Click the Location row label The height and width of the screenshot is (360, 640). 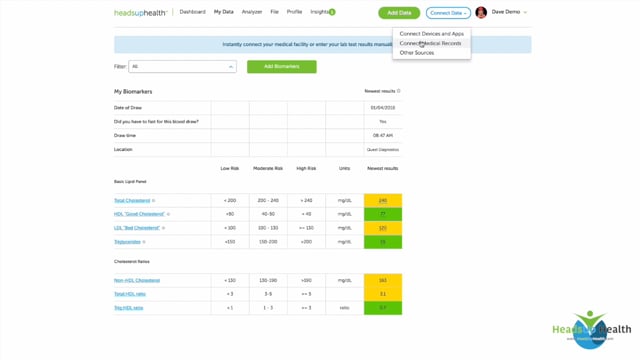123,149
